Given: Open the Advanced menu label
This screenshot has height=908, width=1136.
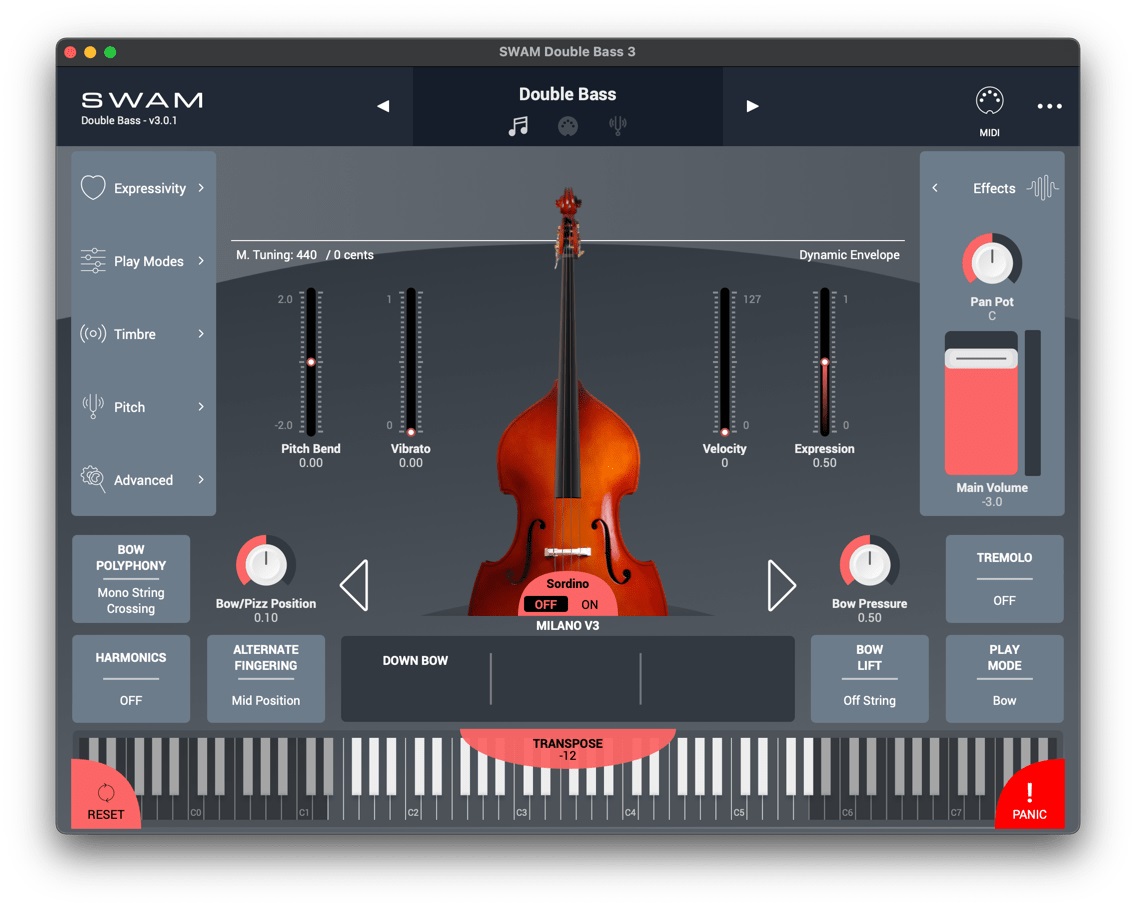Looking at the screenshot, I should 143,480.
